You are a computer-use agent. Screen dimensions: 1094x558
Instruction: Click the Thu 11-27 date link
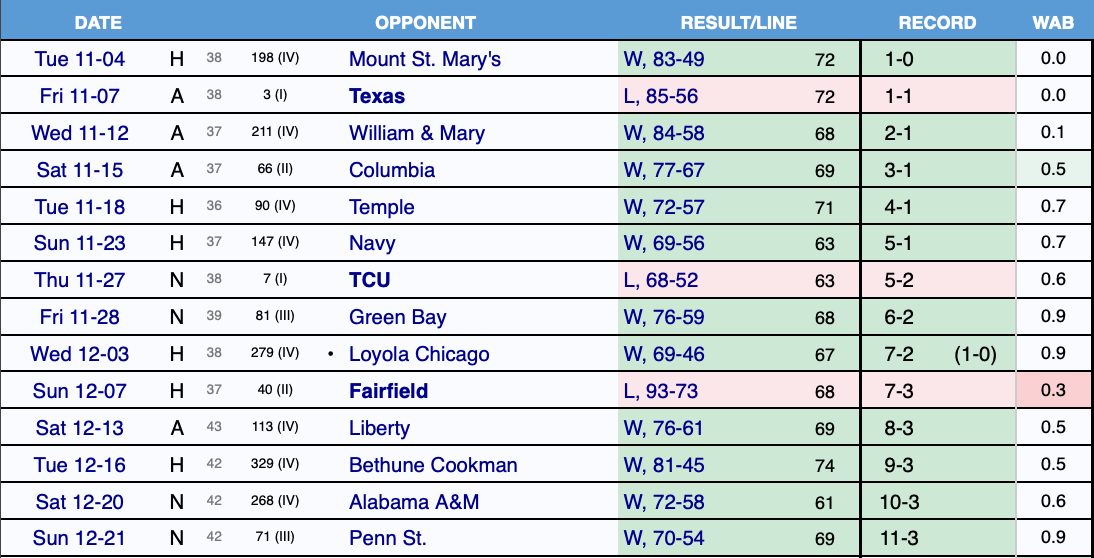pyautogui.click(x=80, y=281)
